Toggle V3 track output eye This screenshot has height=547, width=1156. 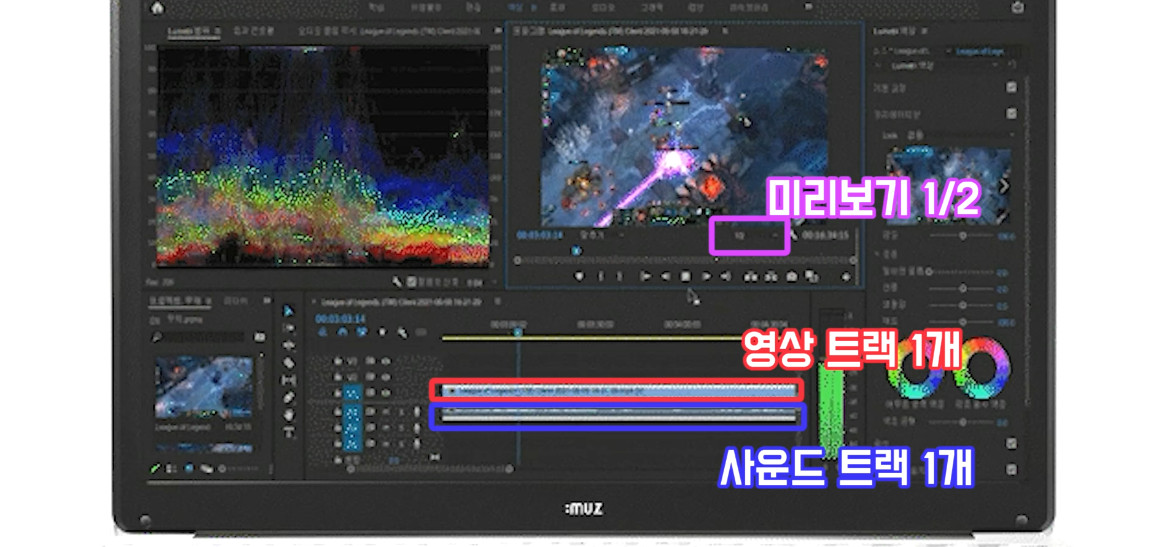coord(385,360)
